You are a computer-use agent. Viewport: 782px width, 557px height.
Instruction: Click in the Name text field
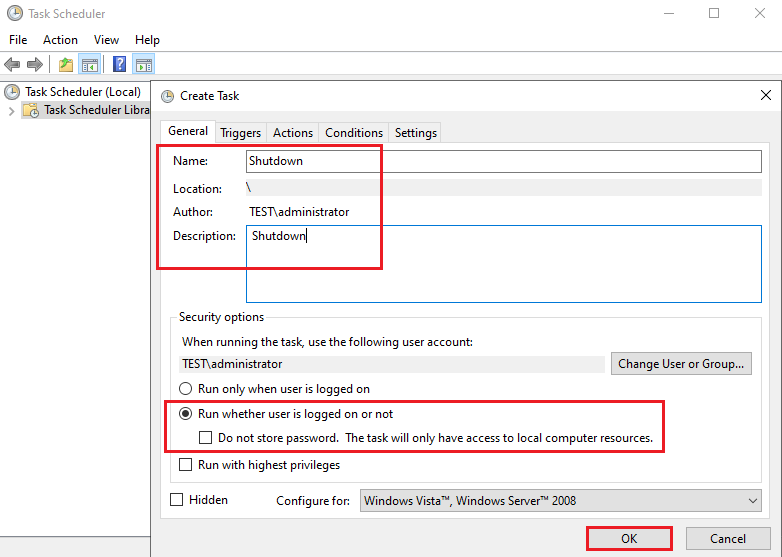[503, 161]
